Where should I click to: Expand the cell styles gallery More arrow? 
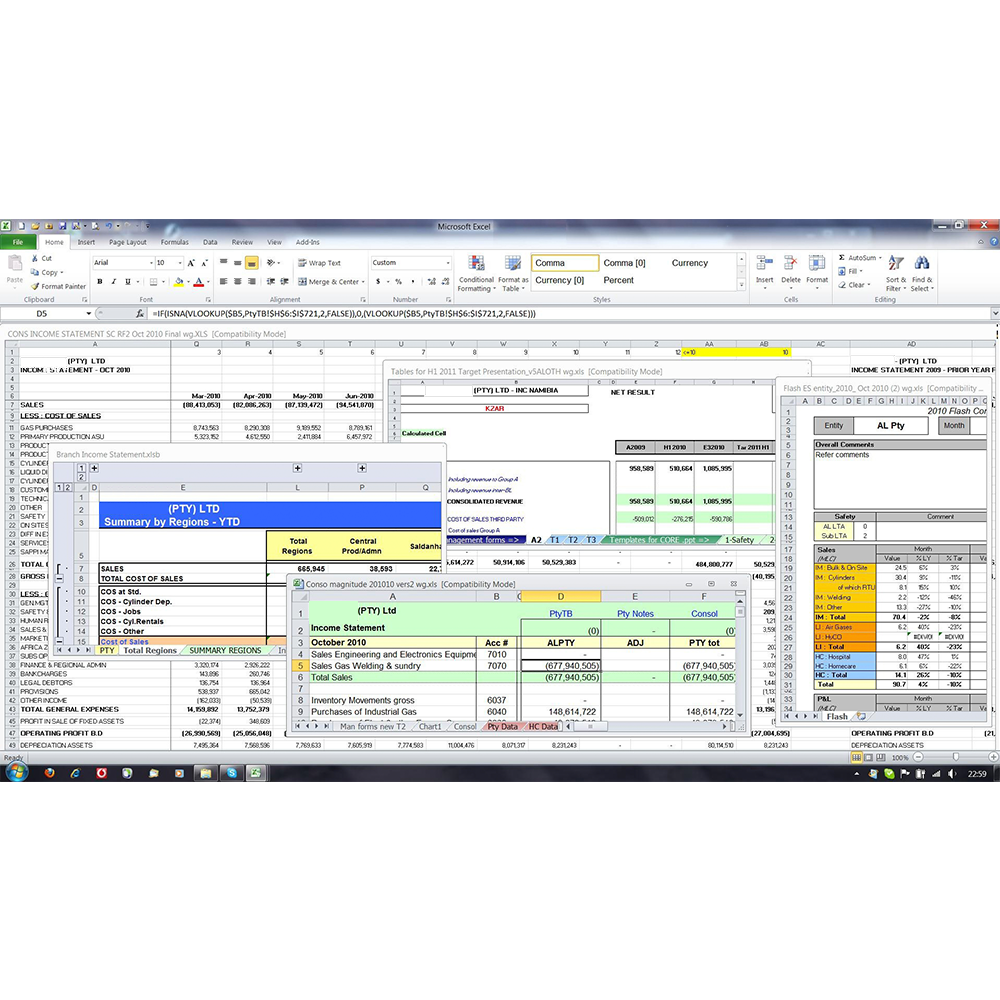(x=741, y=285)
